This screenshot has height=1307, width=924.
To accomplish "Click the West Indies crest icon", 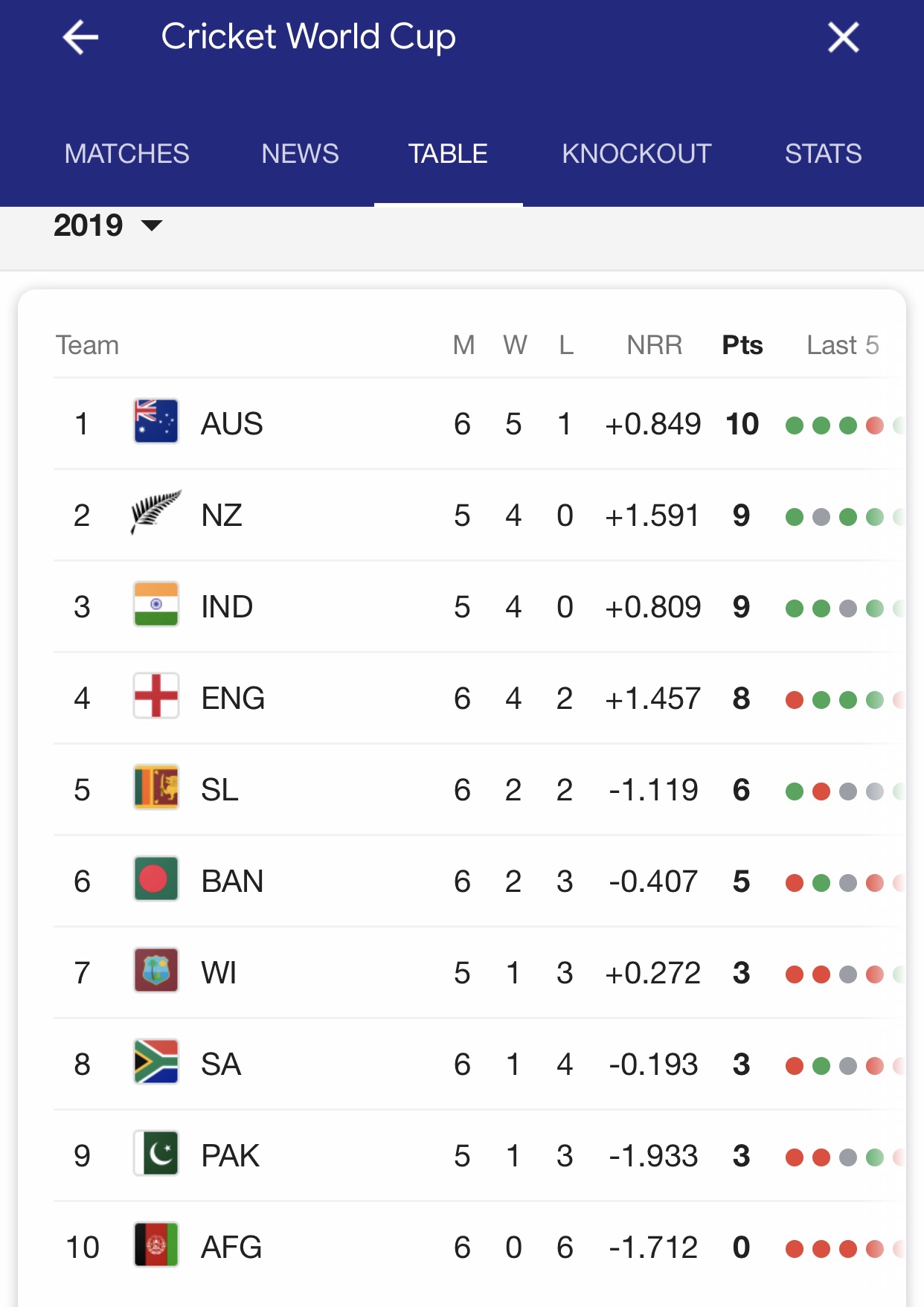I will pos(156,971).
